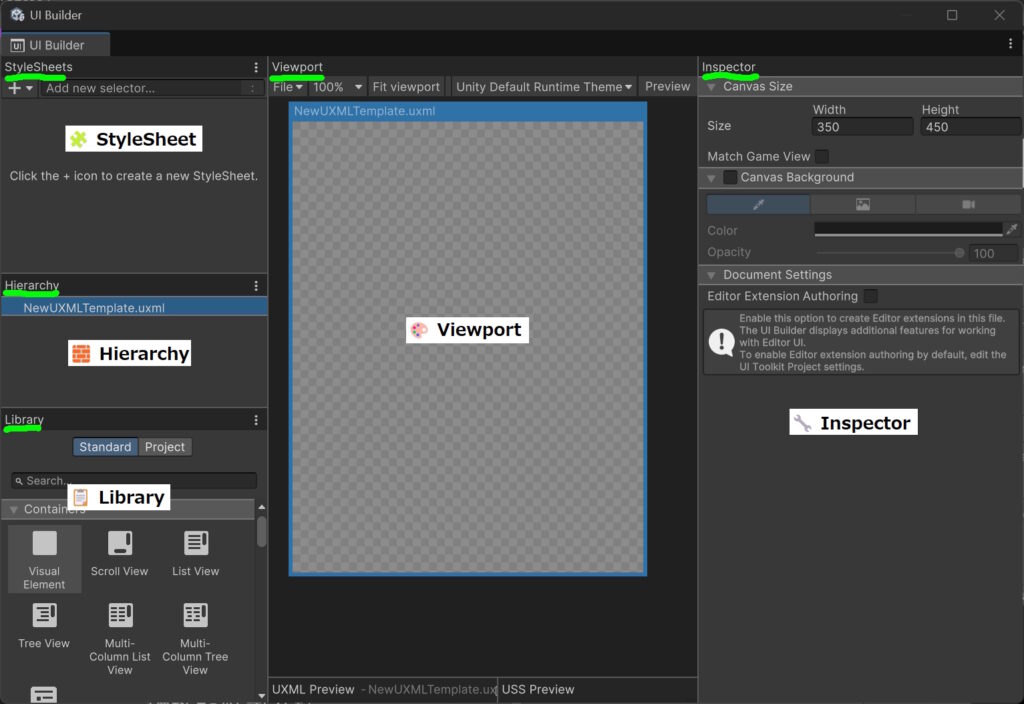Viewport: 1024px width, 704px height.
Task: Click the Fit viewport button
Action: (x=406, y=87)
